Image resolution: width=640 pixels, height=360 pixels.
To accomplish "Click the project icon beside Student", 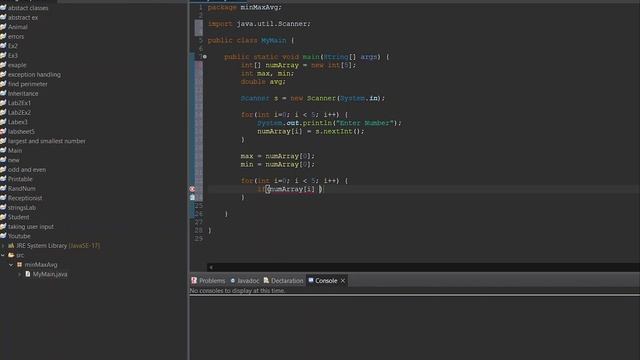I will click(3, 217).
